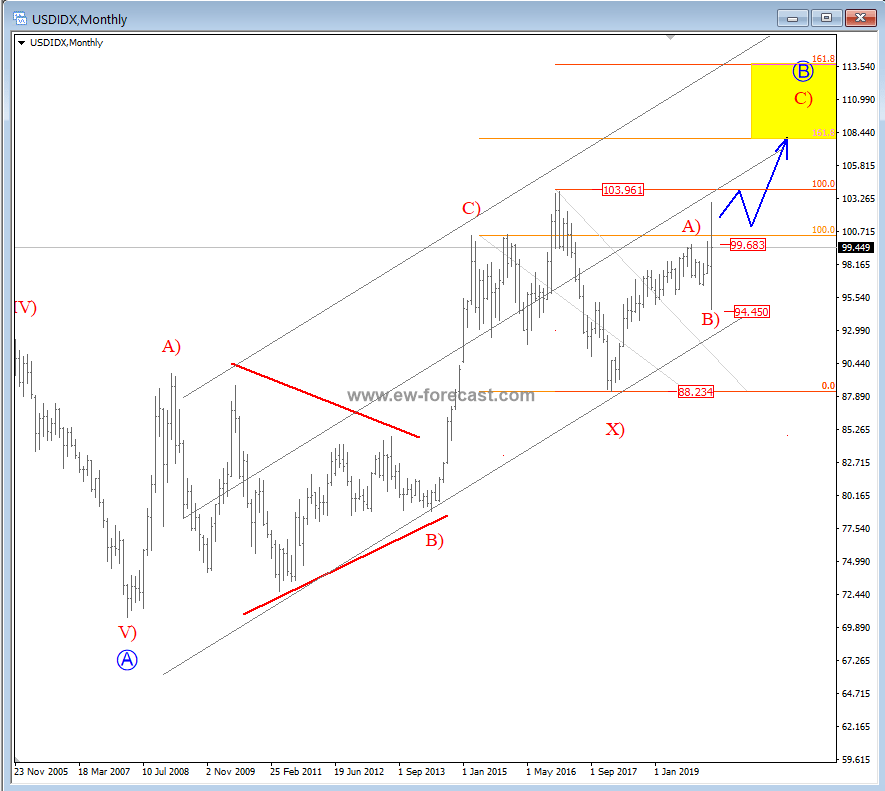
Task: Select the blue circled A wave label
Action: tap(127, 660)
